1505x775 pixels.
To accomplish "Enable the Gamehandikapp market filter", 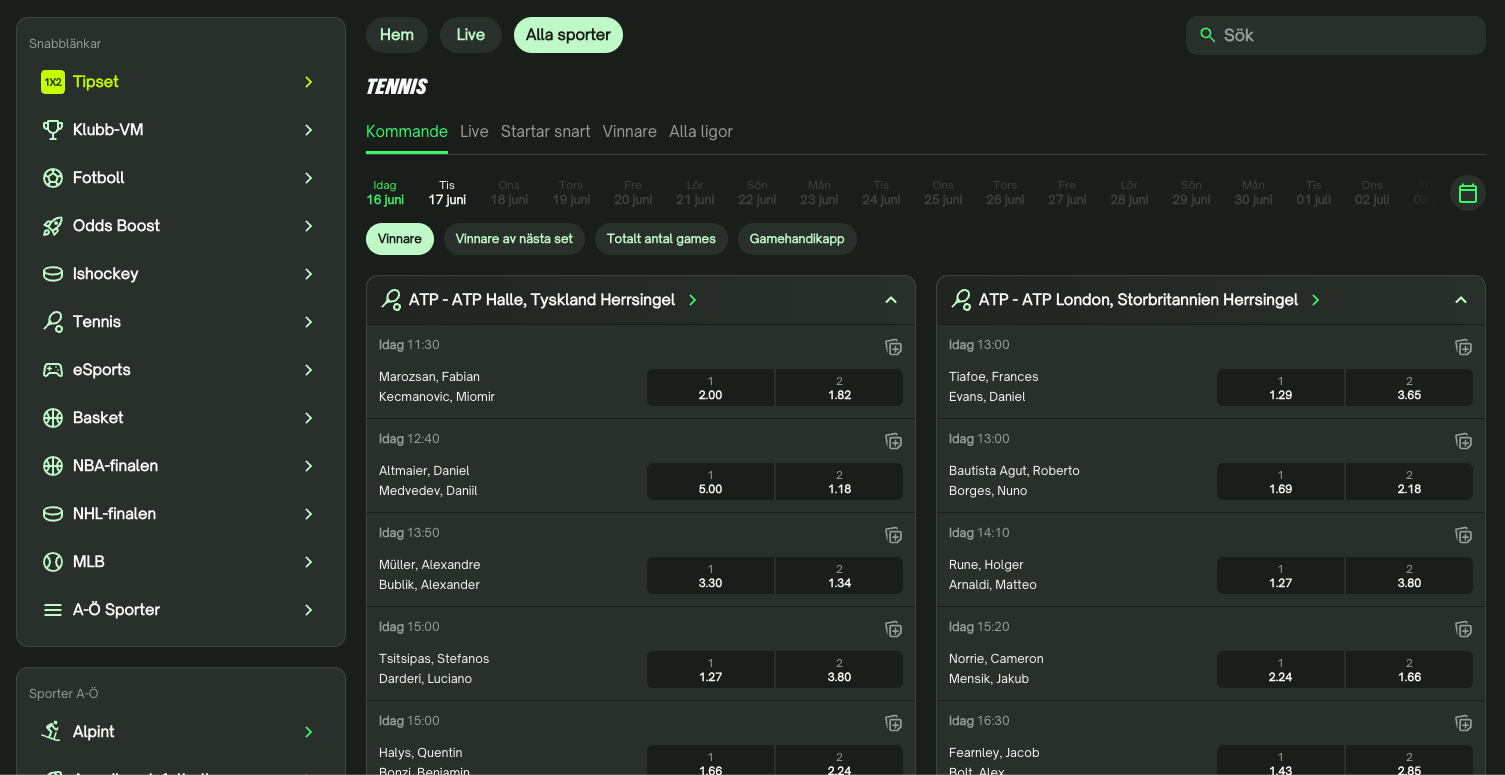I will (796, 239).
